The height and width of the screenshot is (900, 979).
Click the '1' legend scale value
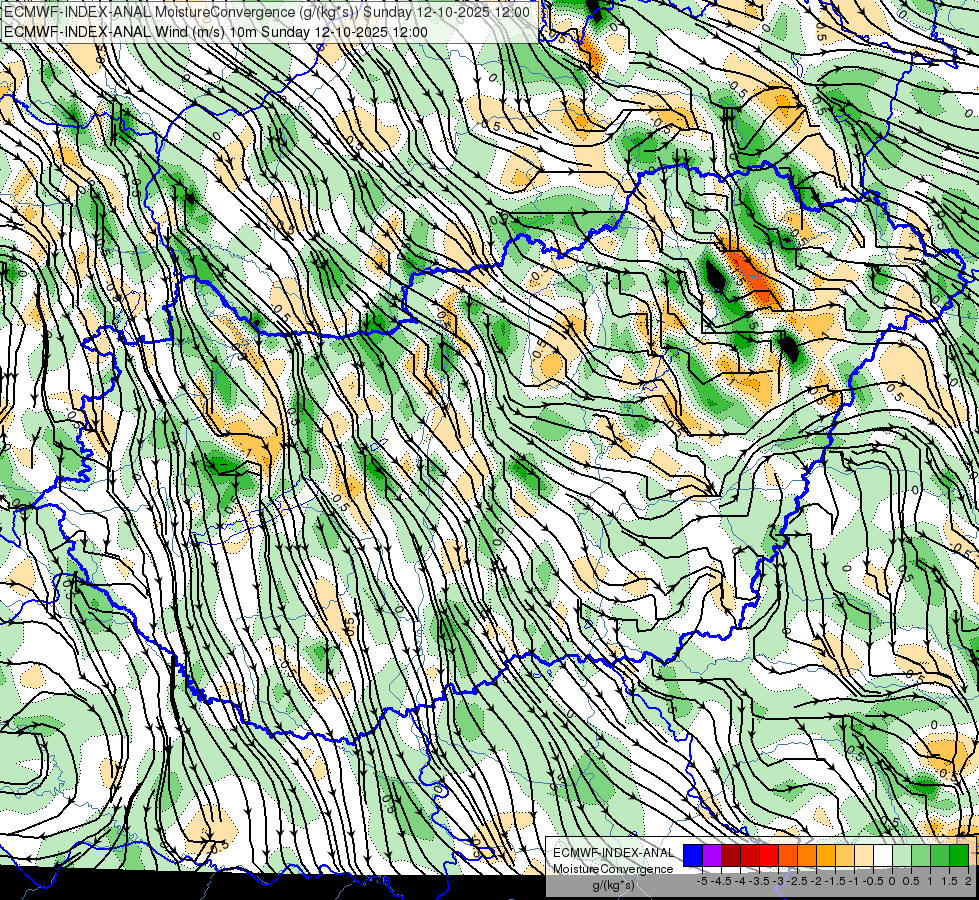930,881
